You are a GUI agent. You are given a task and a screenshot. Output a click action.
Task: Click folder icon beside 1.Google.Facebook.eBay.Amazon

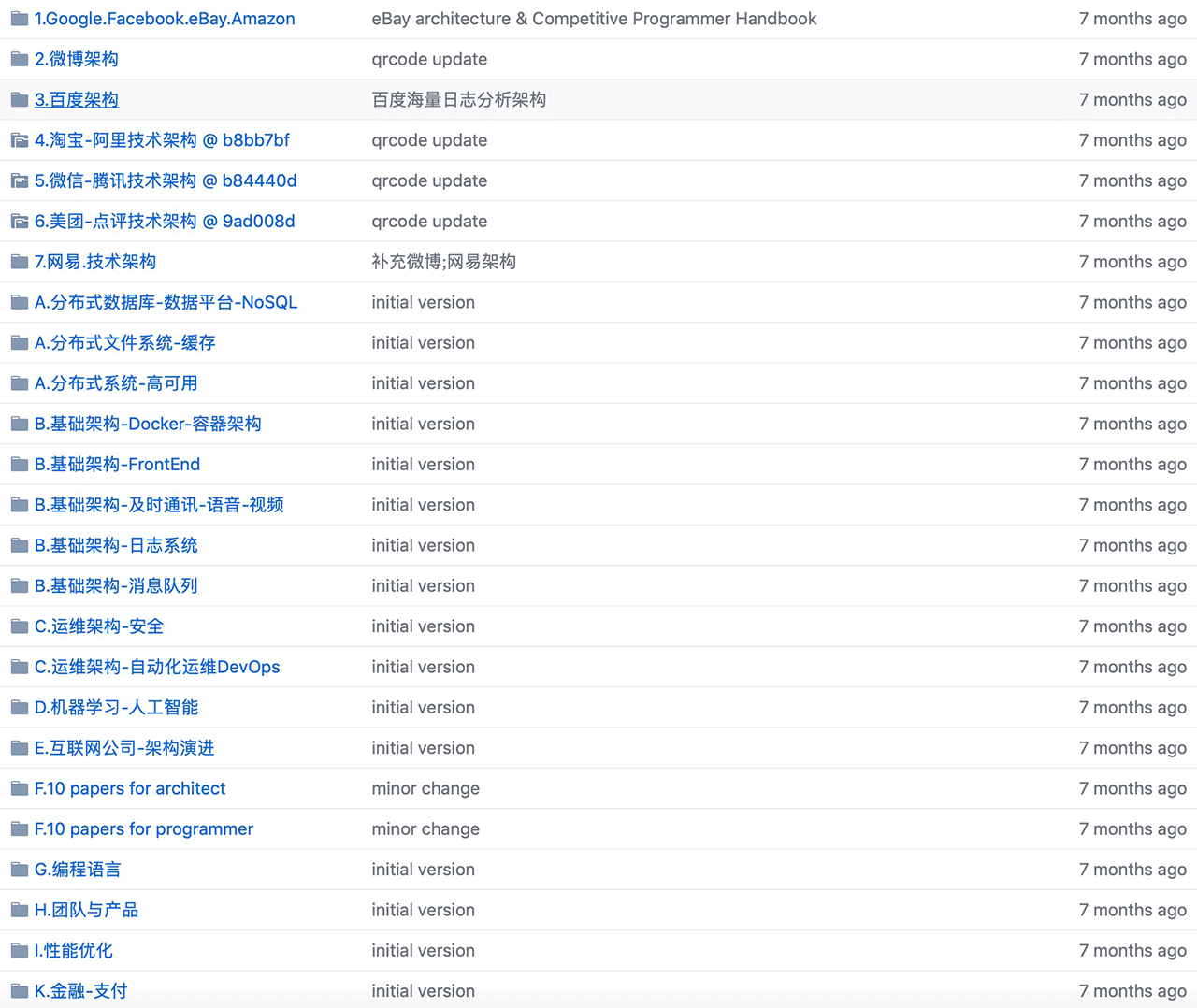(19, 19)
